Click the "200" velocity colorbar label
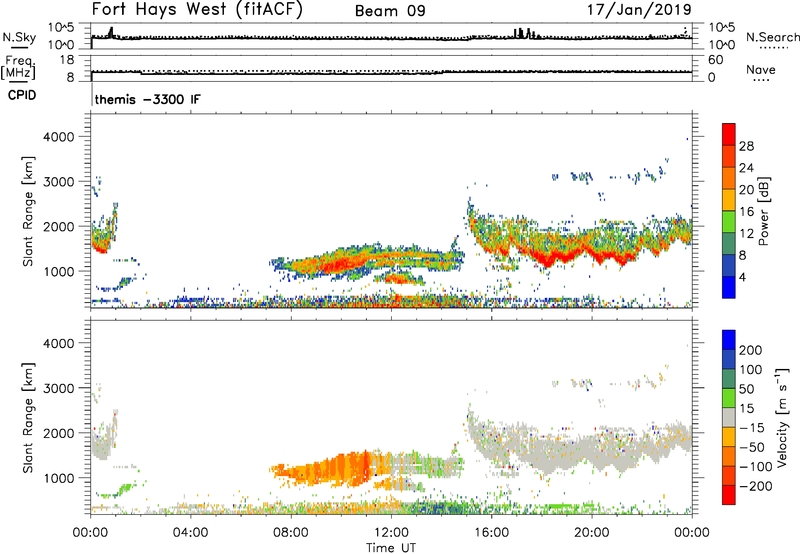Viewport: 800px width, 554px height. 751,350
